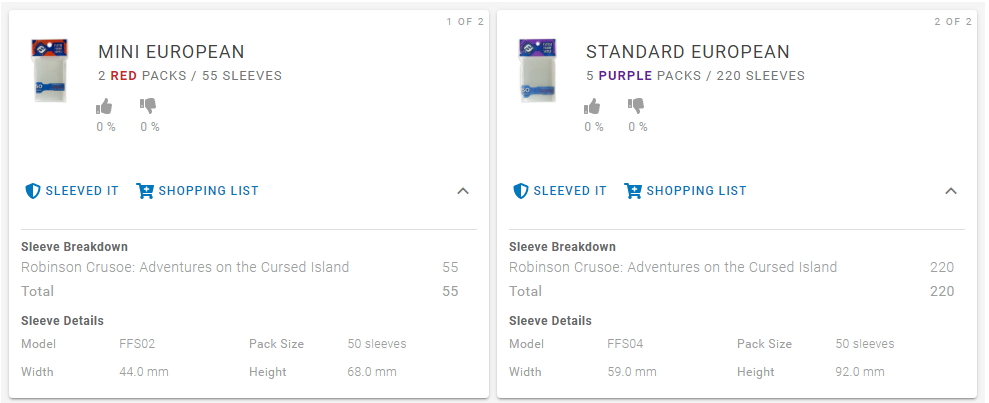Click the Standard European title
Screen dimensions: 989x403
[688, 52]
